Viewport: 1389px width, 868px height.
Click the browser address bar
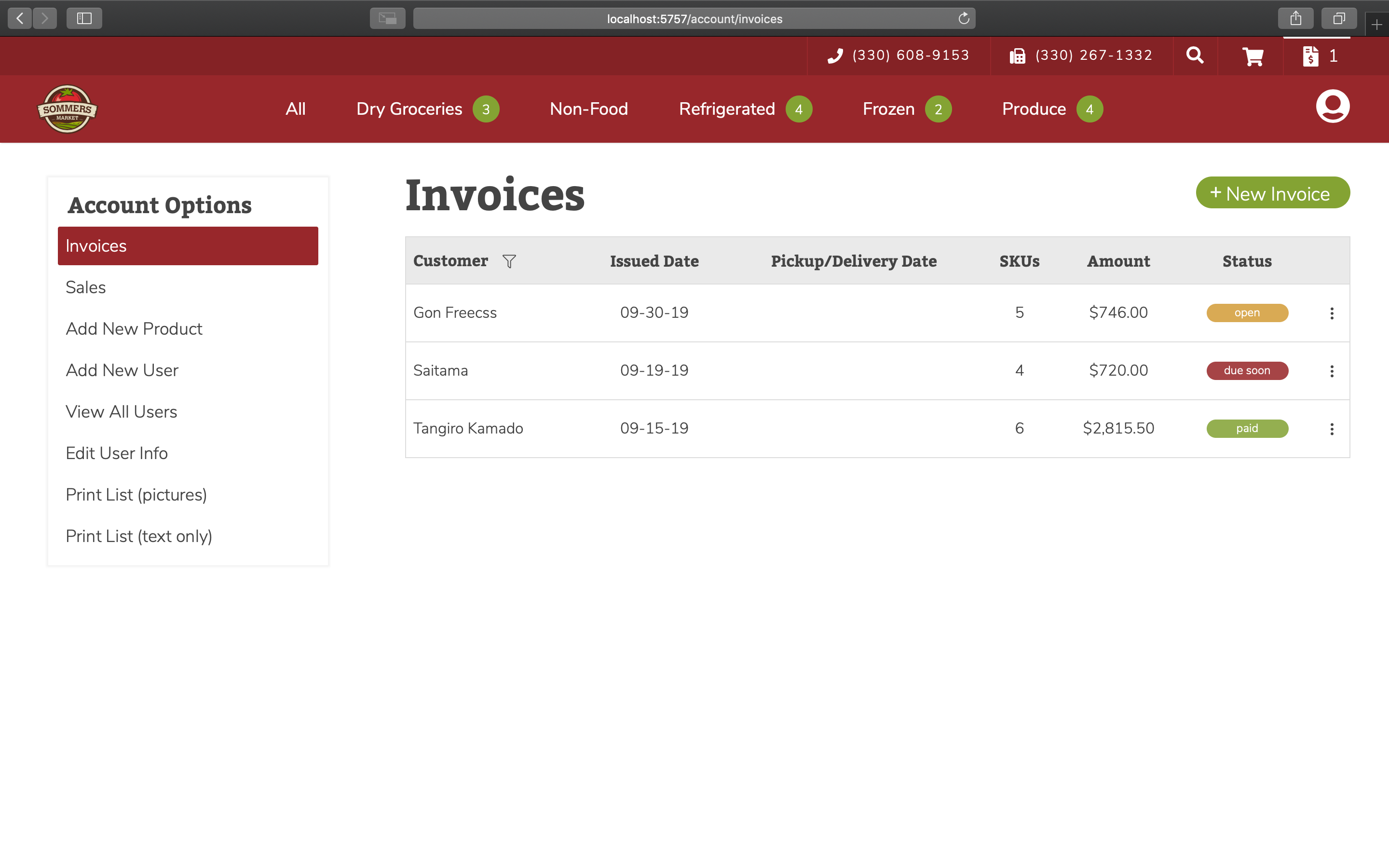click(694, 19)
